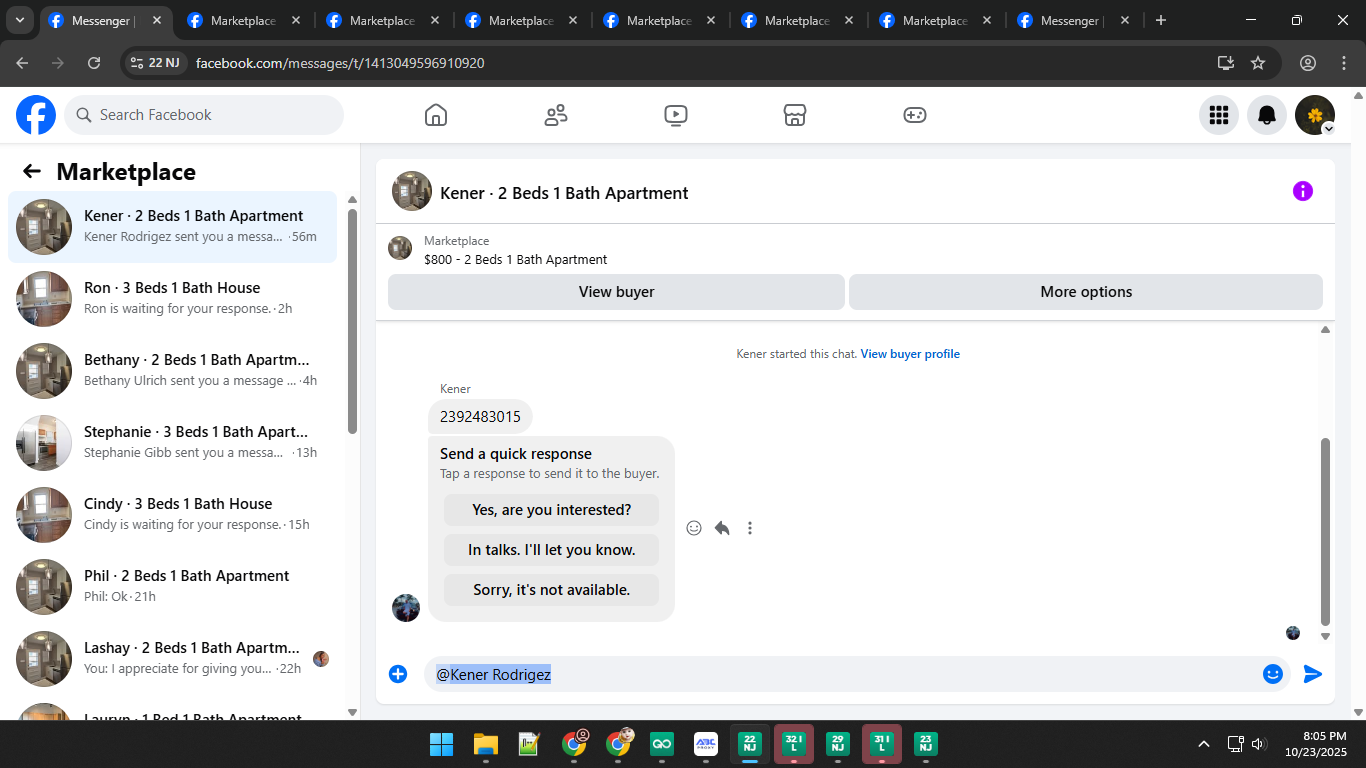Open the Kener 2 Beds 1 Bath conversation
Screen dimensions: 1366x768
(172, 227)
